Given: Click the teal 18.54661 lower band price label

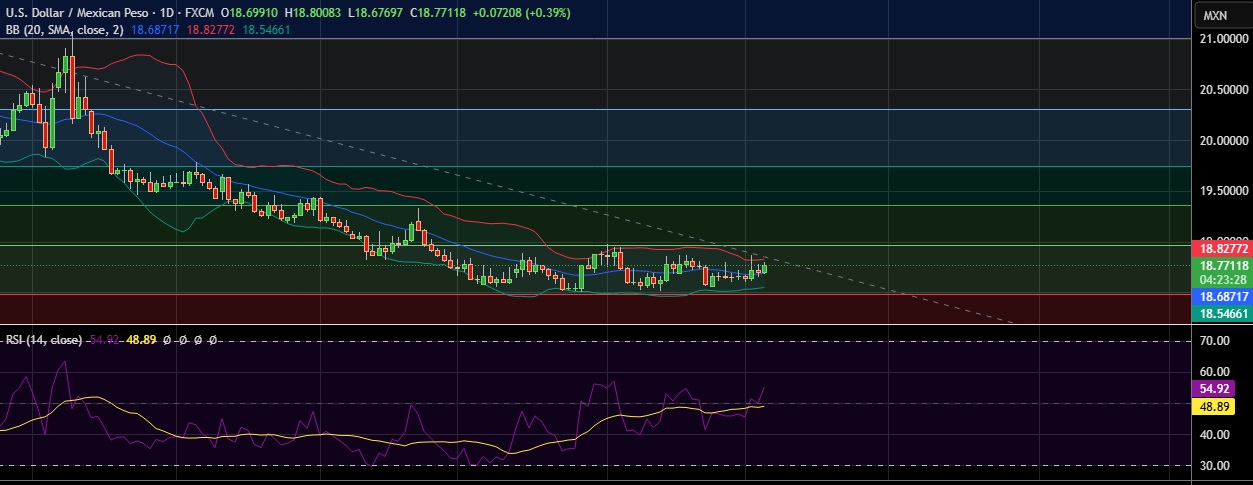Looking at the screenshot, I should [1224, 313].
